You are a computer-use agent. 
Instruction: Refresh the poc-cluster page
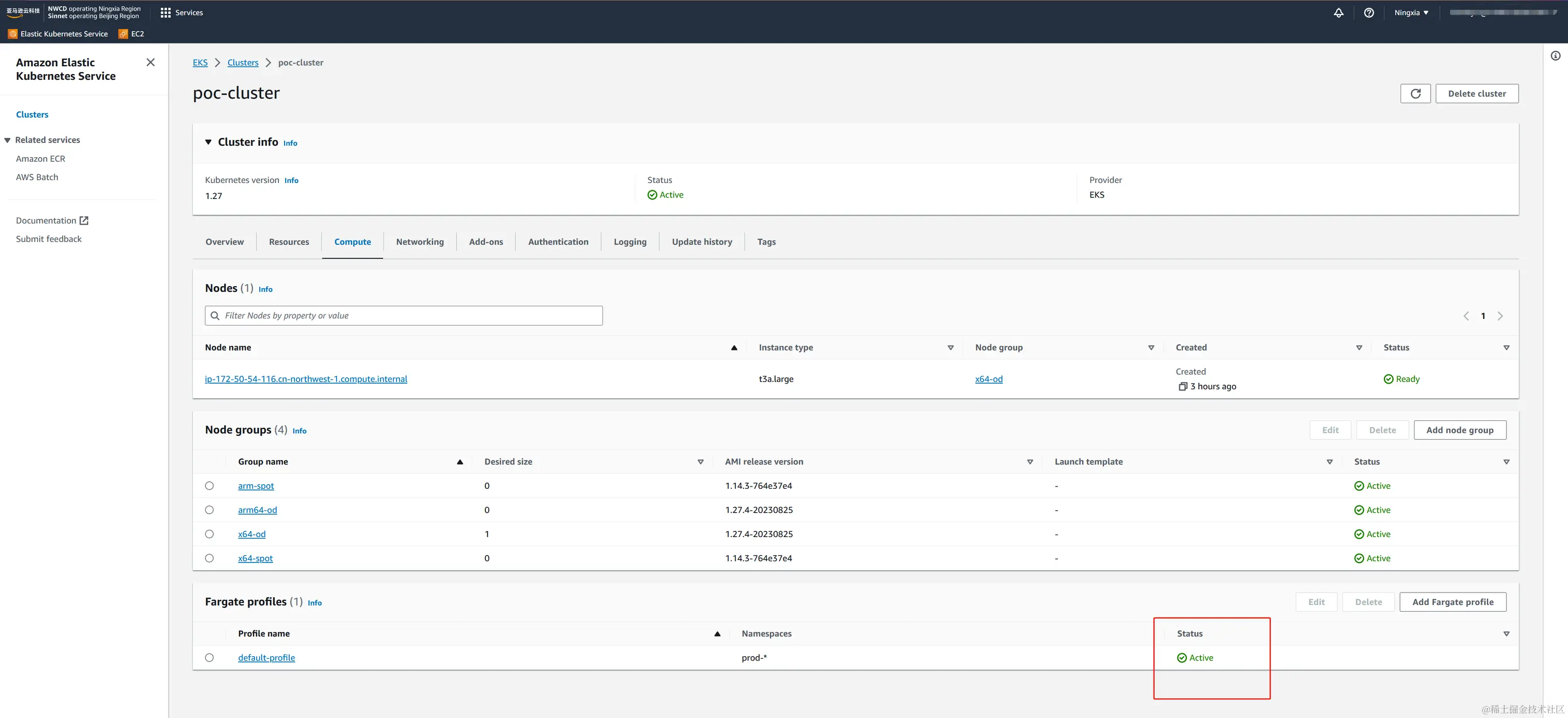[1415, 94]
